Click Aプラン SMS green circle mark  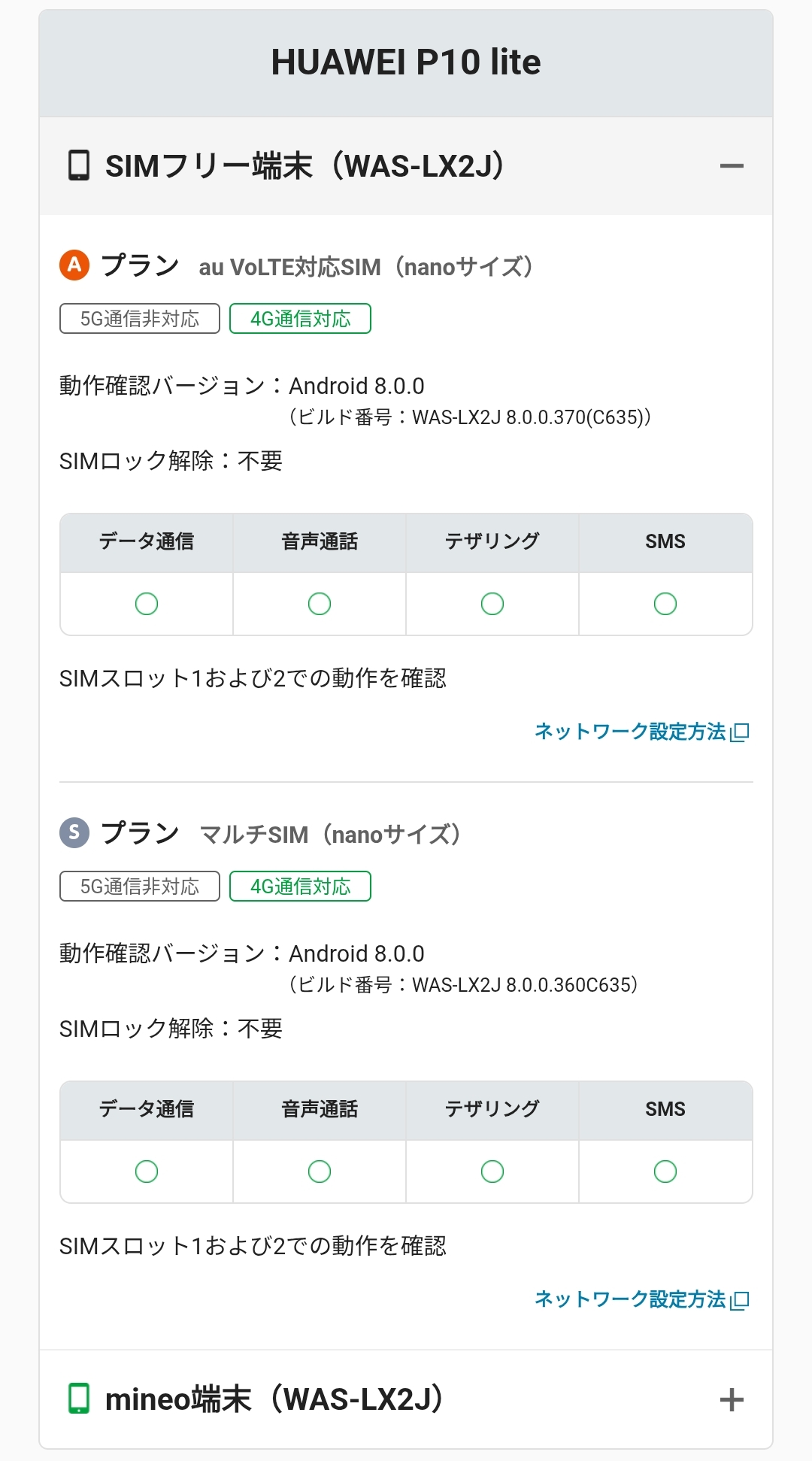click(x=665, y=604)
